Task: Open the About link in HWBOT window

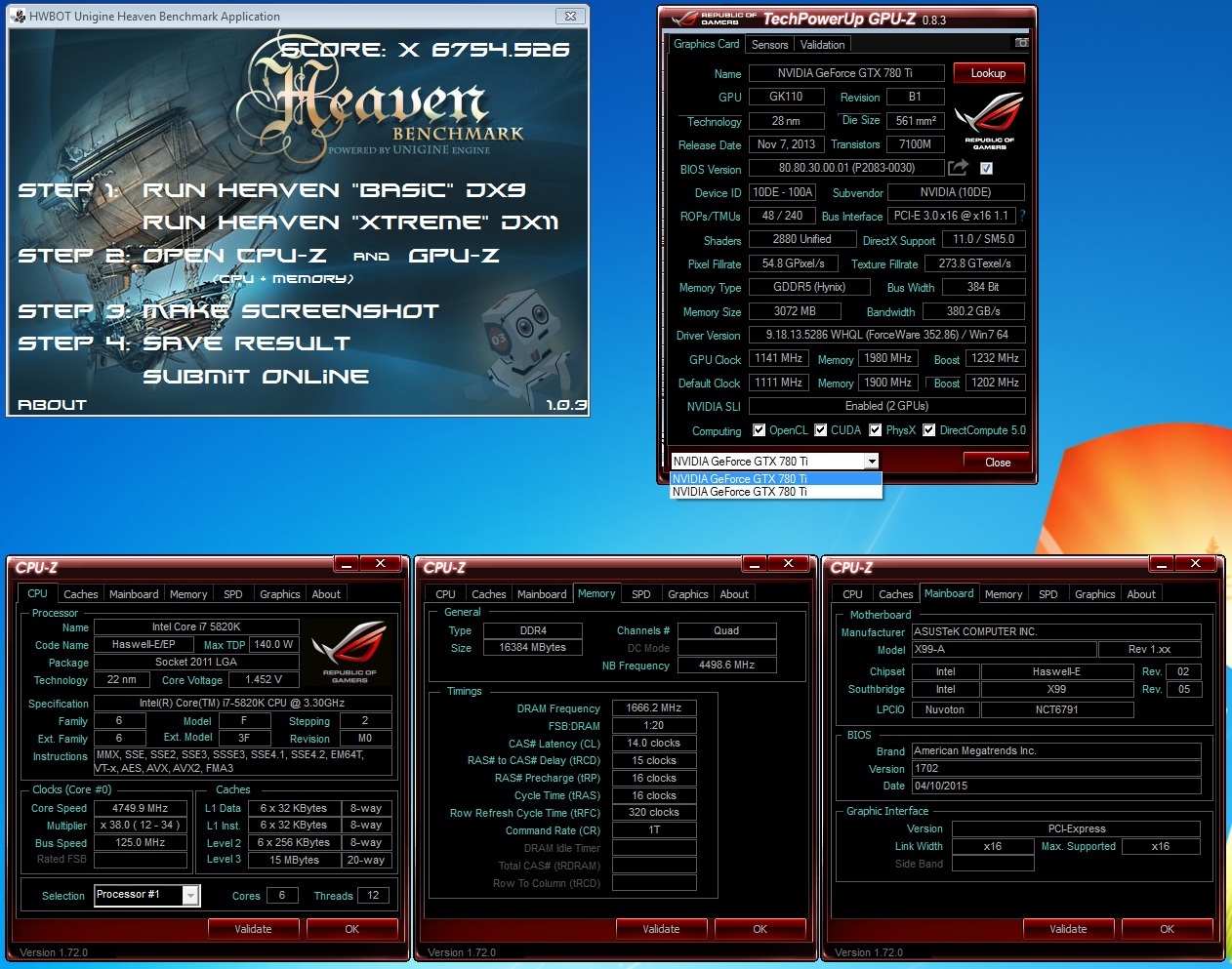Action: pyautogui.click(x=52, y=404)
